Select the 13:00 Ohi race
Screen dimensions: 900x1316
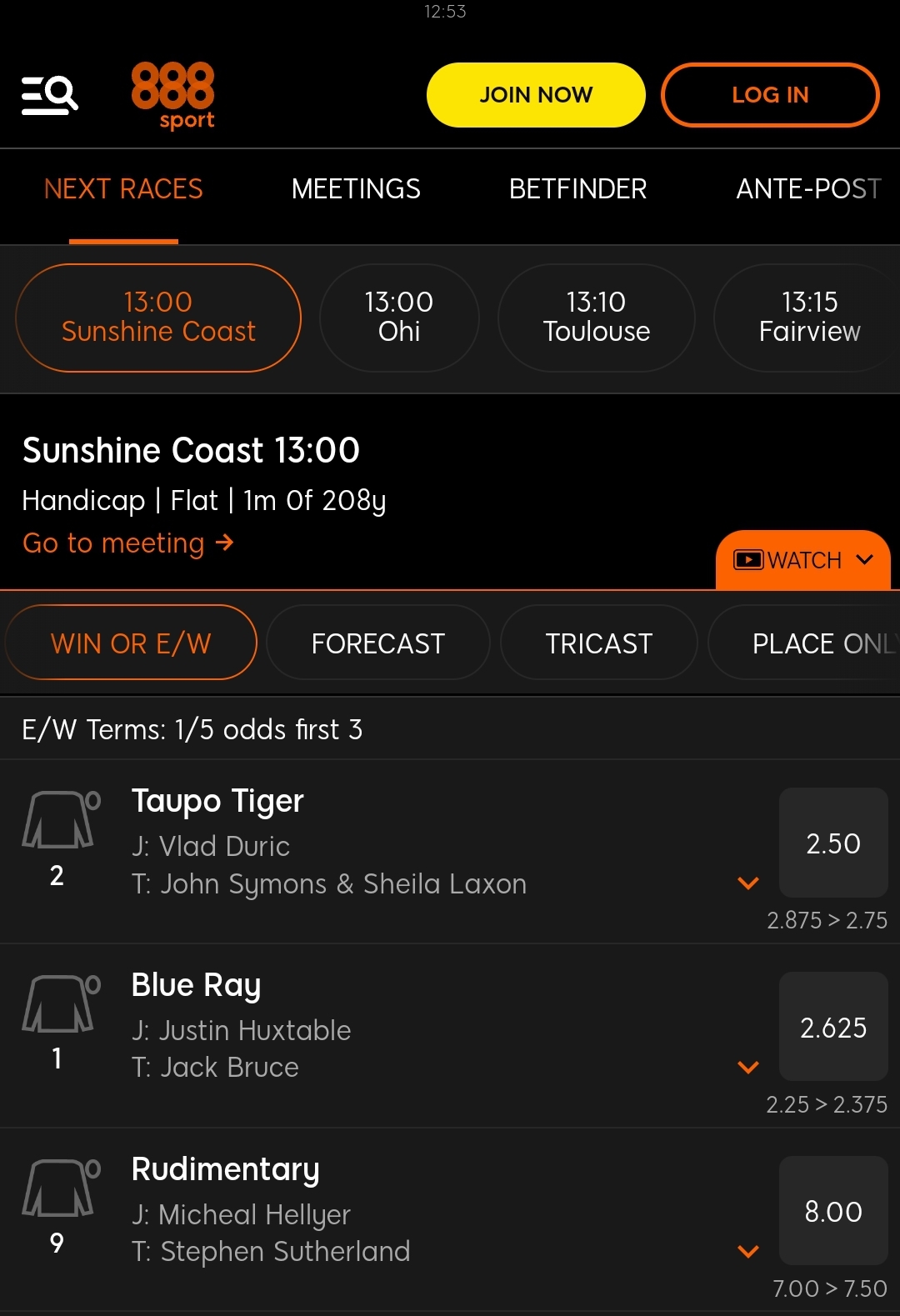pos(398,318)
